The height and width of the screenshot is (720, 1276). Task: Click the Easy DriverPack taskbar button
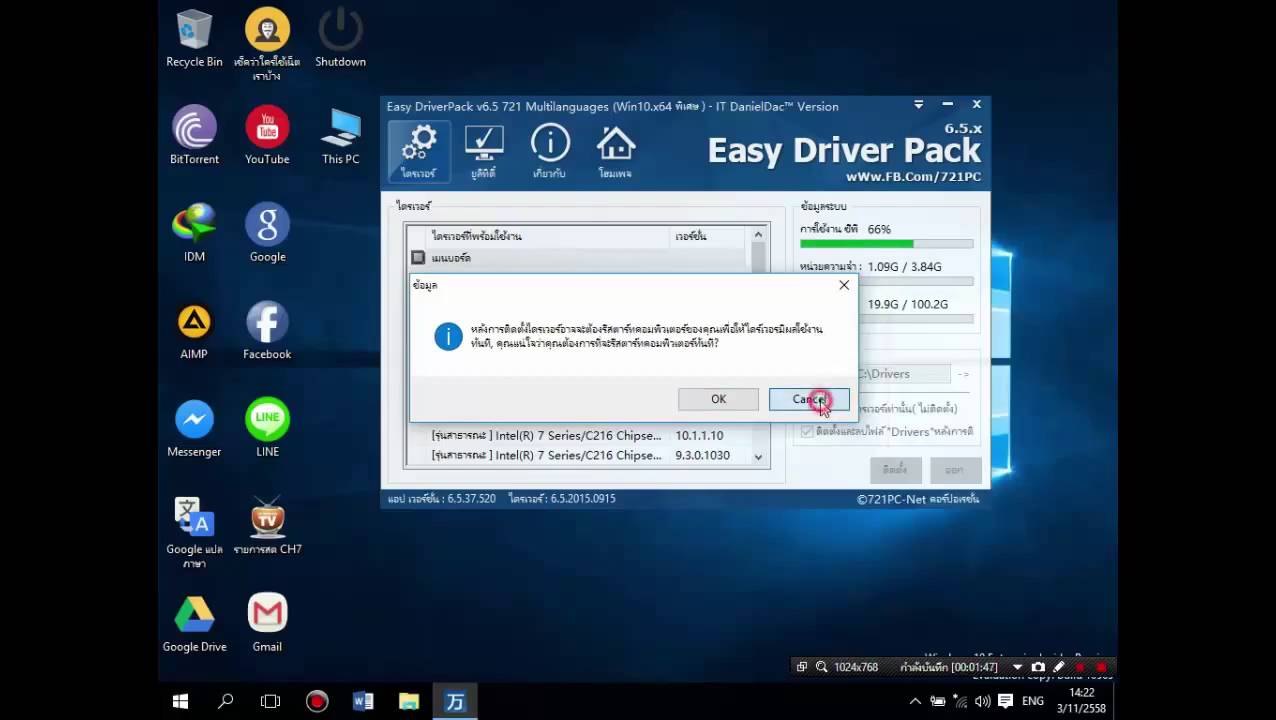pos(455,701)
